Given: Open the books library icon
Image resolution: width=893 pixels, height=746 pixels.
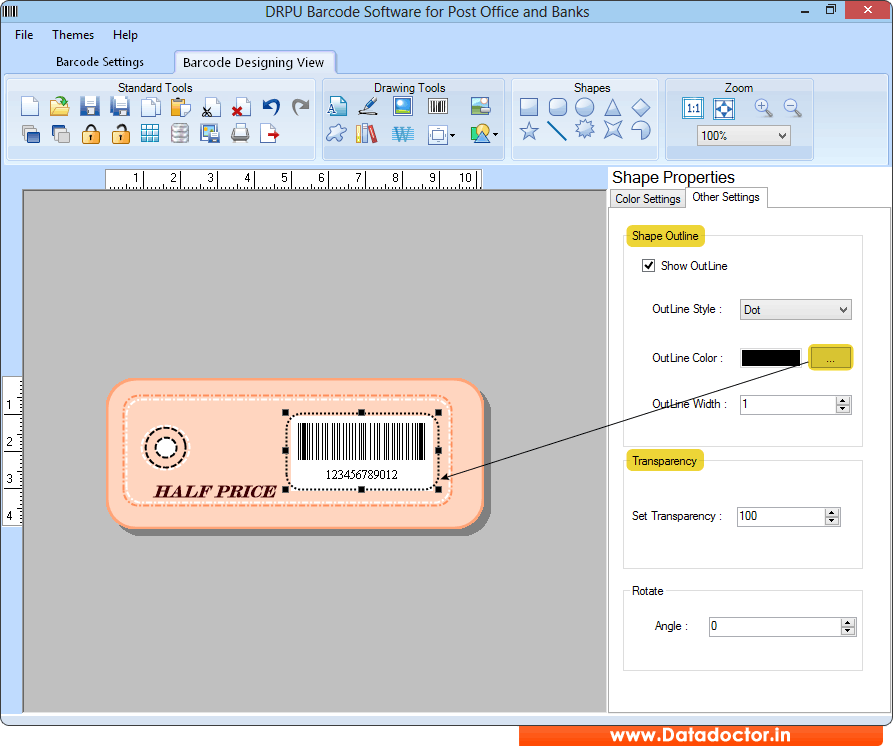Looking at the screenshot, I should (x=366, y=134).
